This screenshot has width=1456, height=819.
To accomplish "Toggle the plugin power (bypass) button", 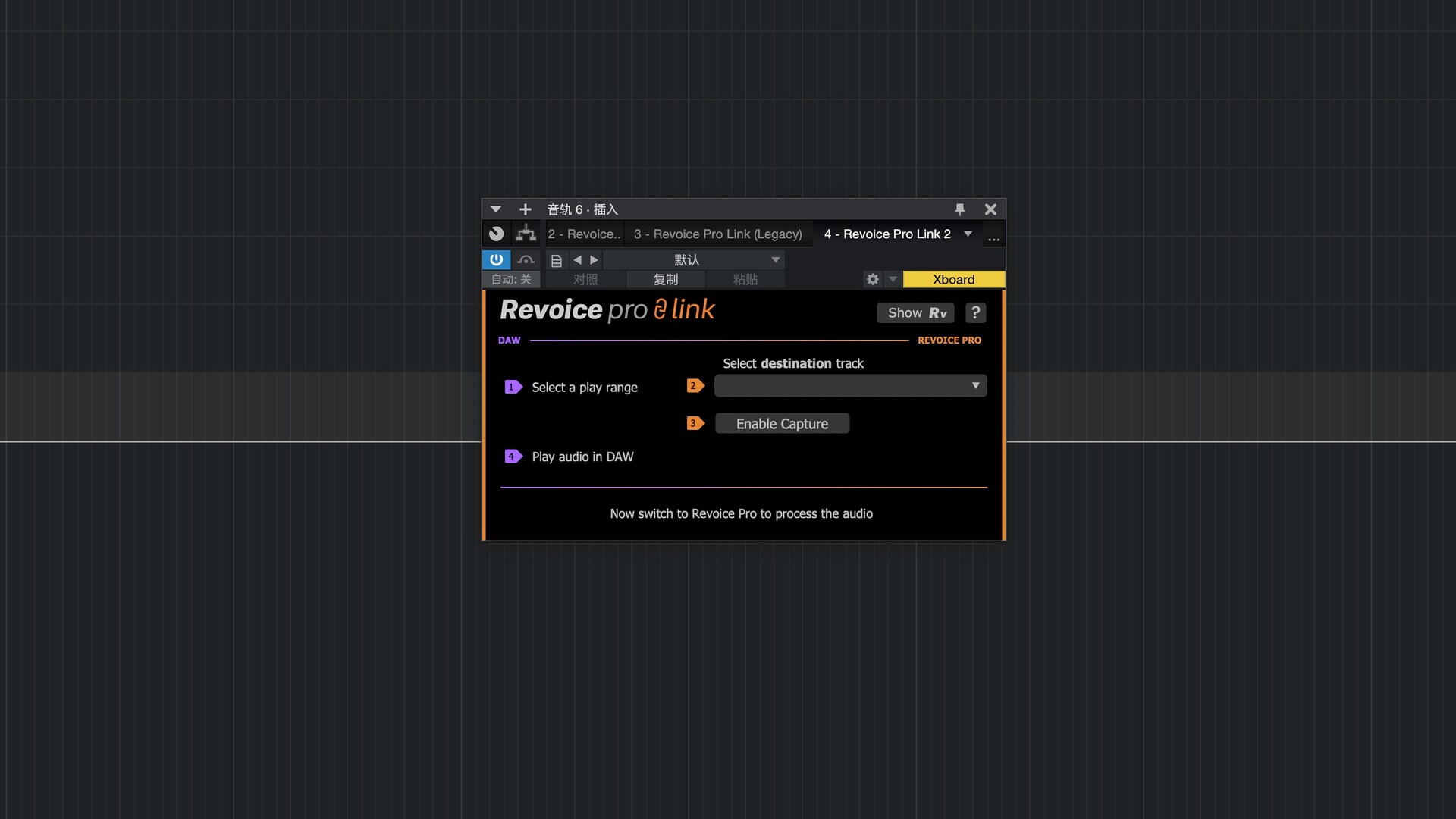I will 496,259.
